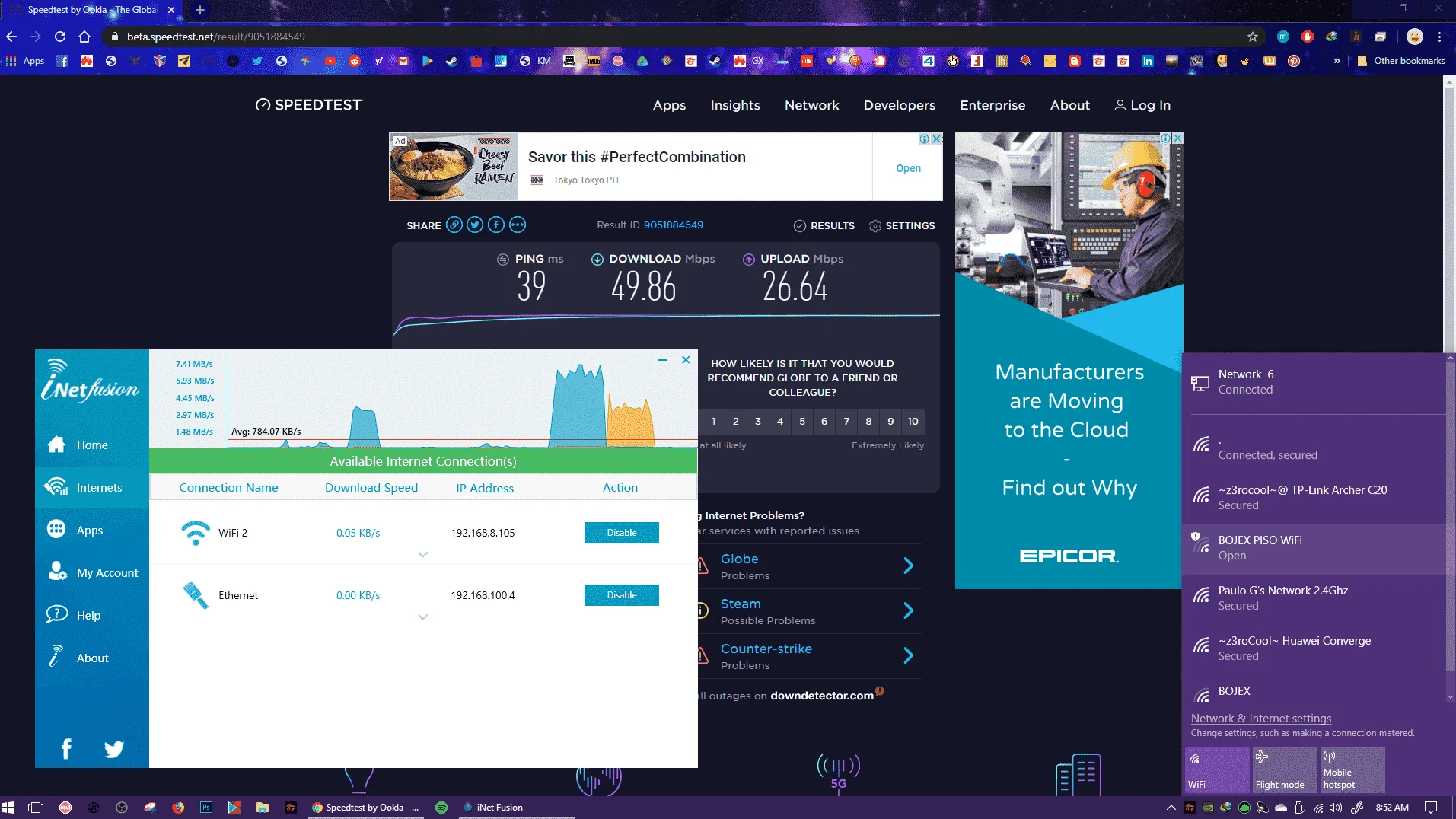The image size is (1456, 819).
Task: Open My Account in iNet Fusion
Action: [92, 573]
